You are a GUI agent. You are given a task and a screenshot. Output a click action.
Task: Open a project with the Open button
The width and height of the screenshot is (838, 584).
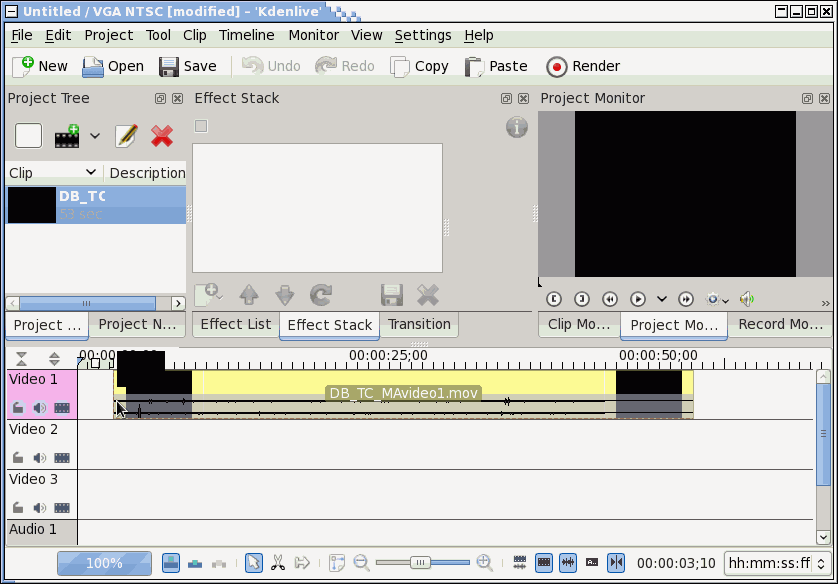tap(113, 66)
